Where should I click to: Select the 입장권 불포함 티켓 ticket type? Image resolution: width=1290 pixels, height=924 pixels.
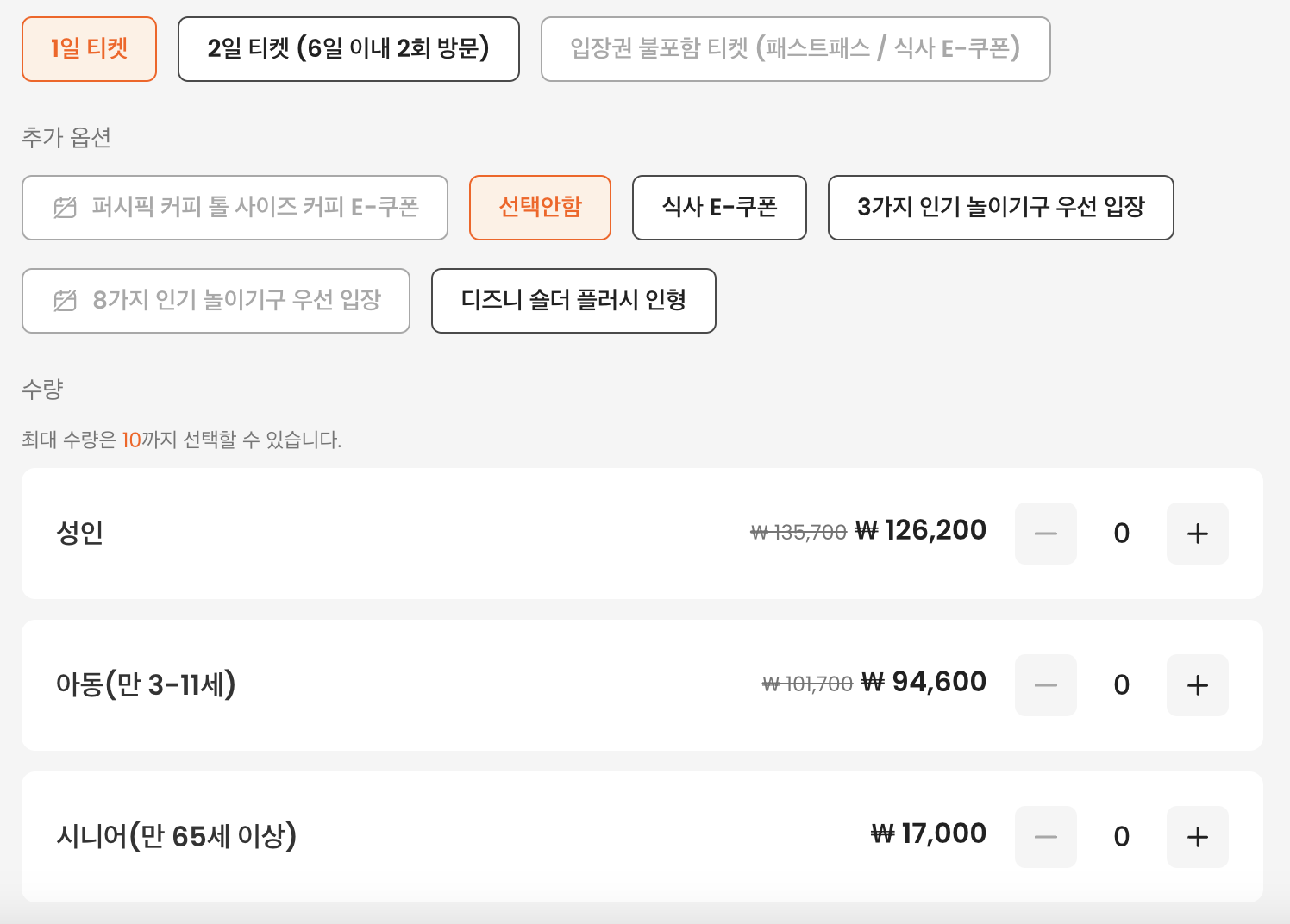794,49
